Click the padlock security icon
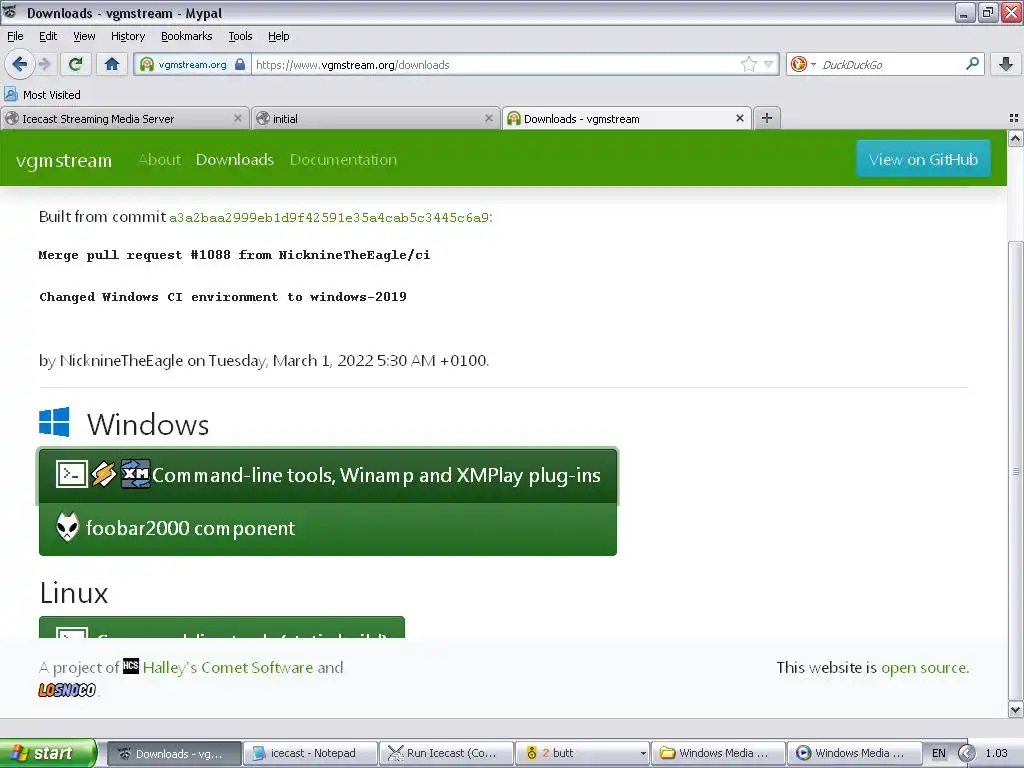1024x768 pixels. pyautogui.click(x=240, y=65)
